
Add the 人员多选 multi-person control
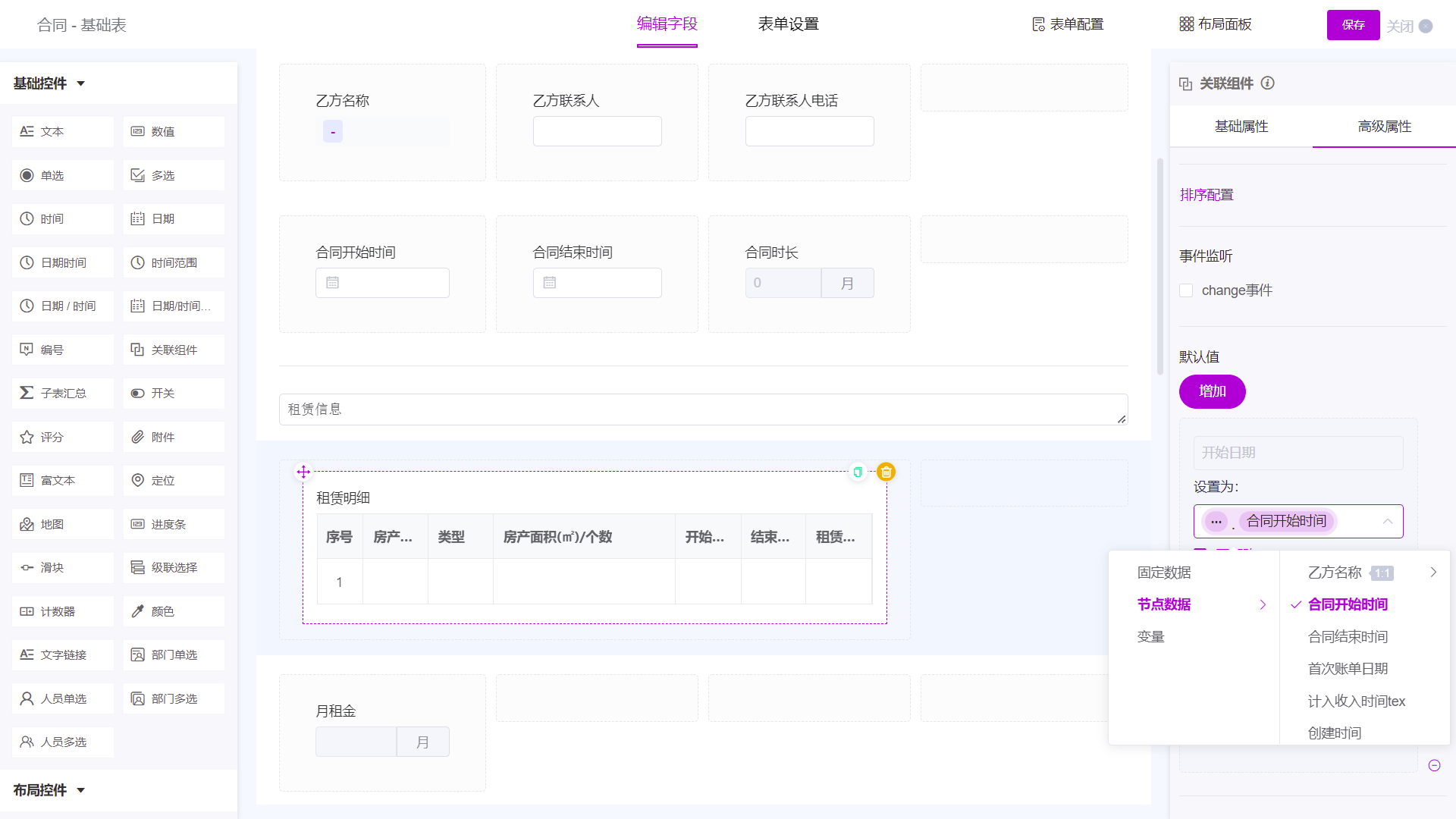click(63, 742)
